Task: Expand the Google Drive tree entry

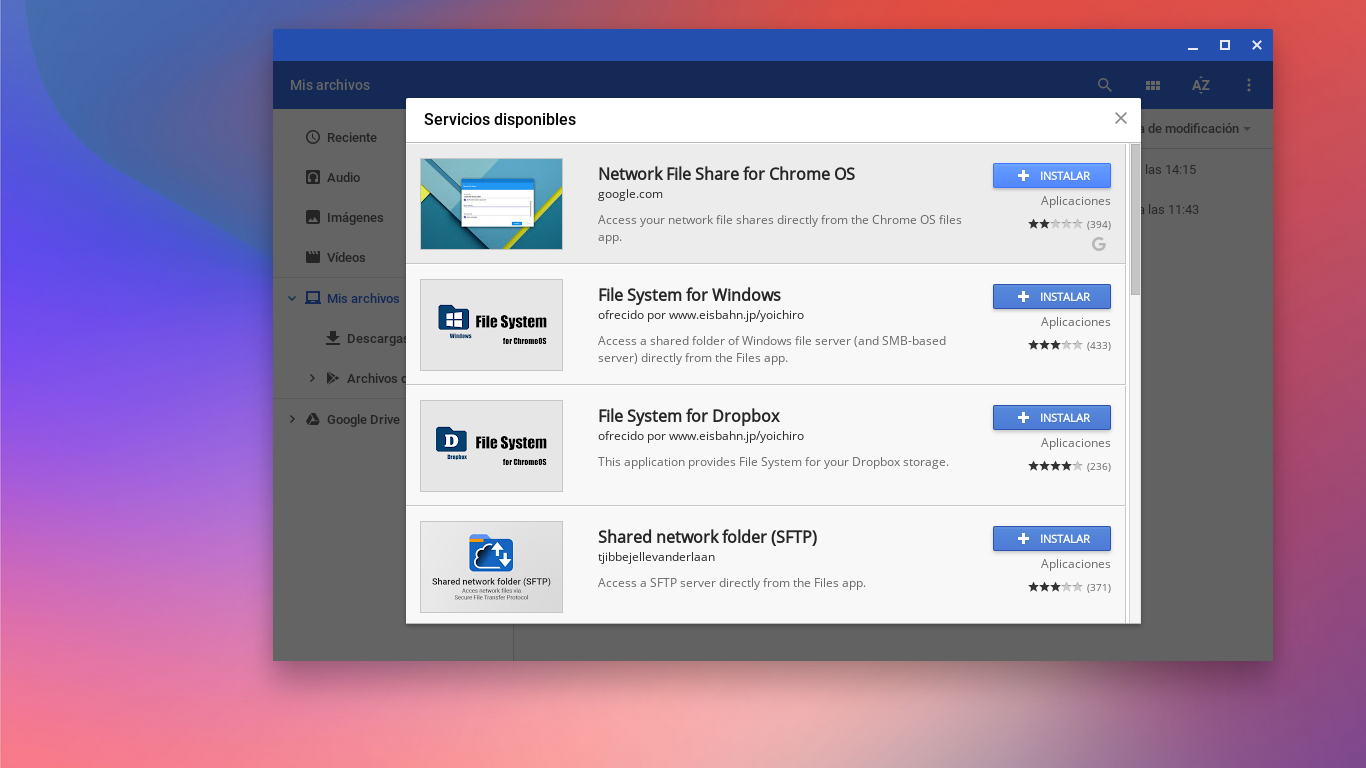Action: [x=292, y=419]
